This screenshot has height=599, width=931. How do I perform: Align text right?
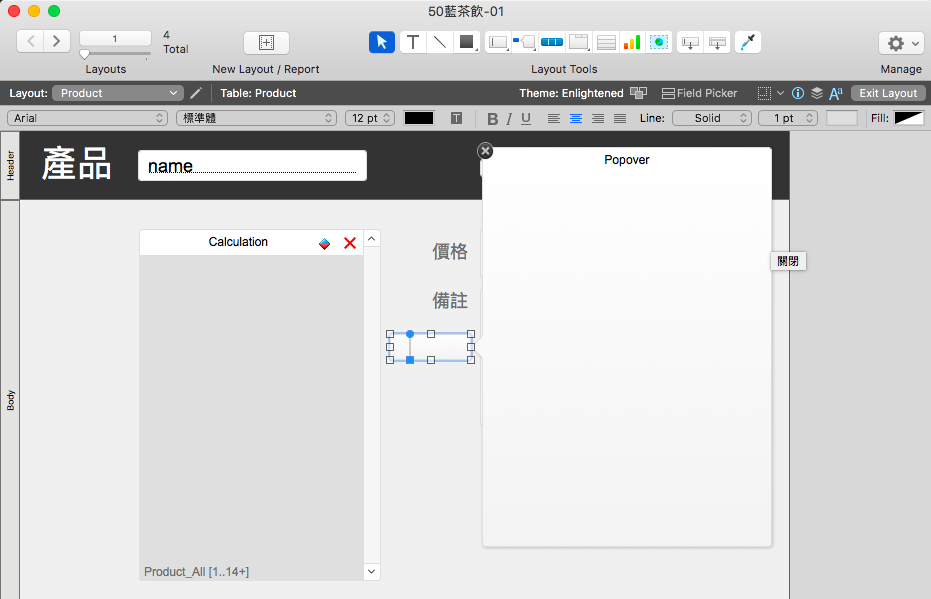click(598, 119)
